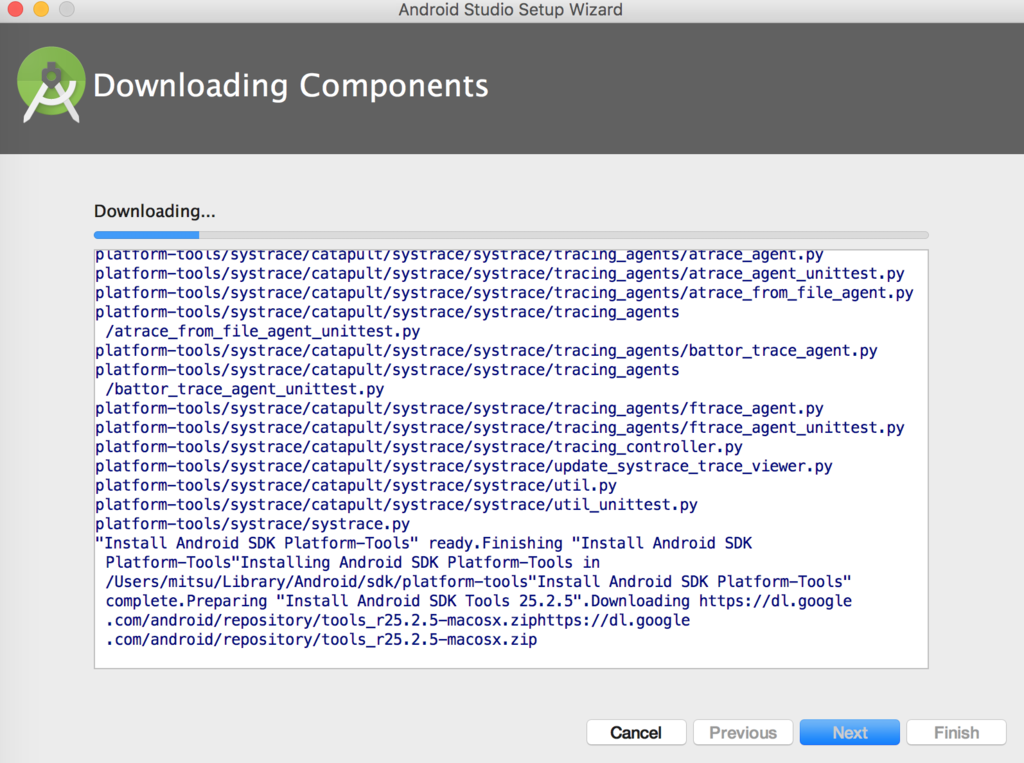The height and width of the screenshot is (763, 1024).
Task: Select the line 'platform-tools/systrace/systrace.py'
Action: [252, 524]
